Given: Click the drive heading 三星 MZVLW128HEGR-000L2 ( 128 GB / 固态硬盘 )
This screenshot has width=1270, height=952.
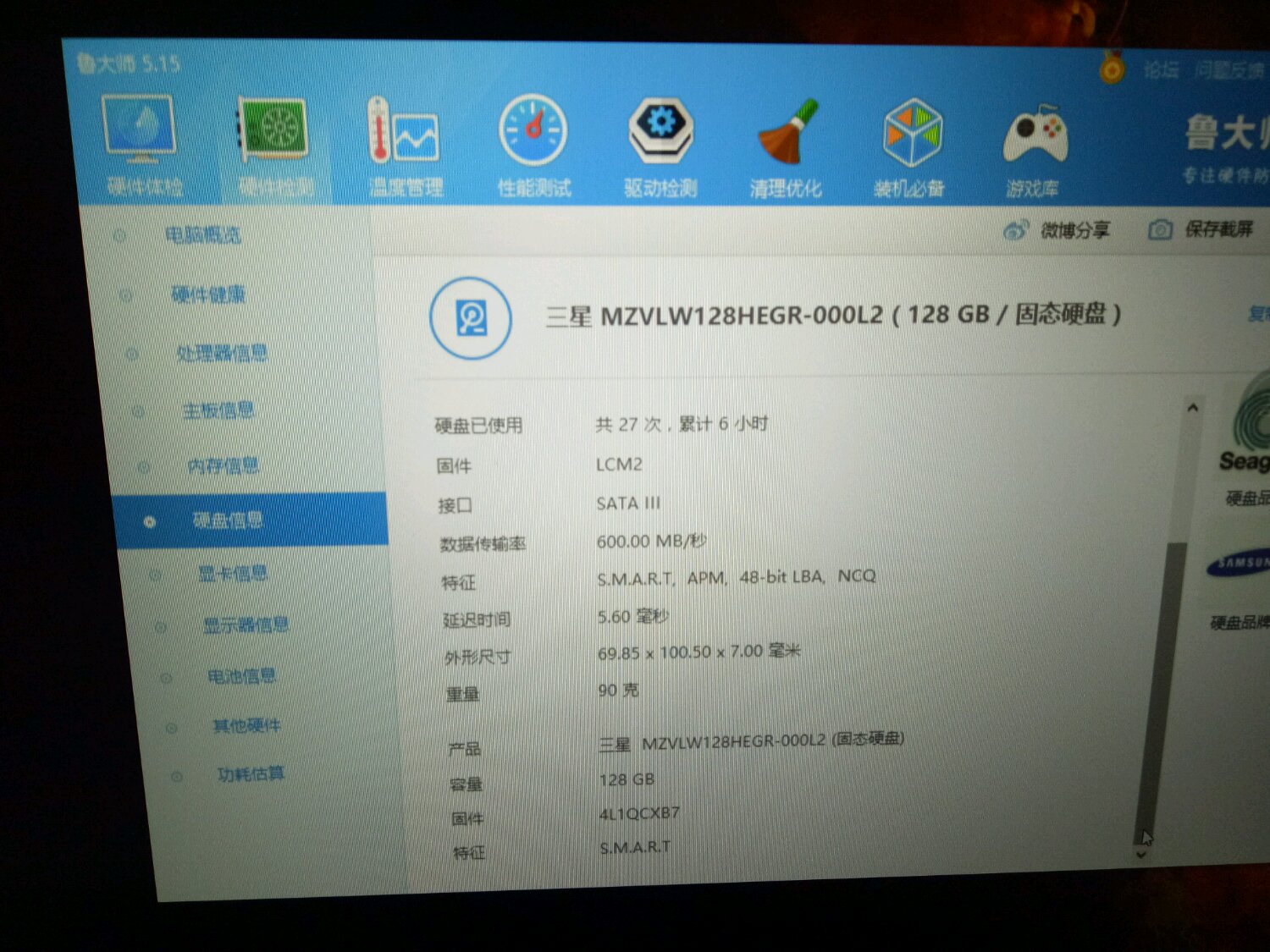Looking at the screenshot, I should (x=834, y=315).
